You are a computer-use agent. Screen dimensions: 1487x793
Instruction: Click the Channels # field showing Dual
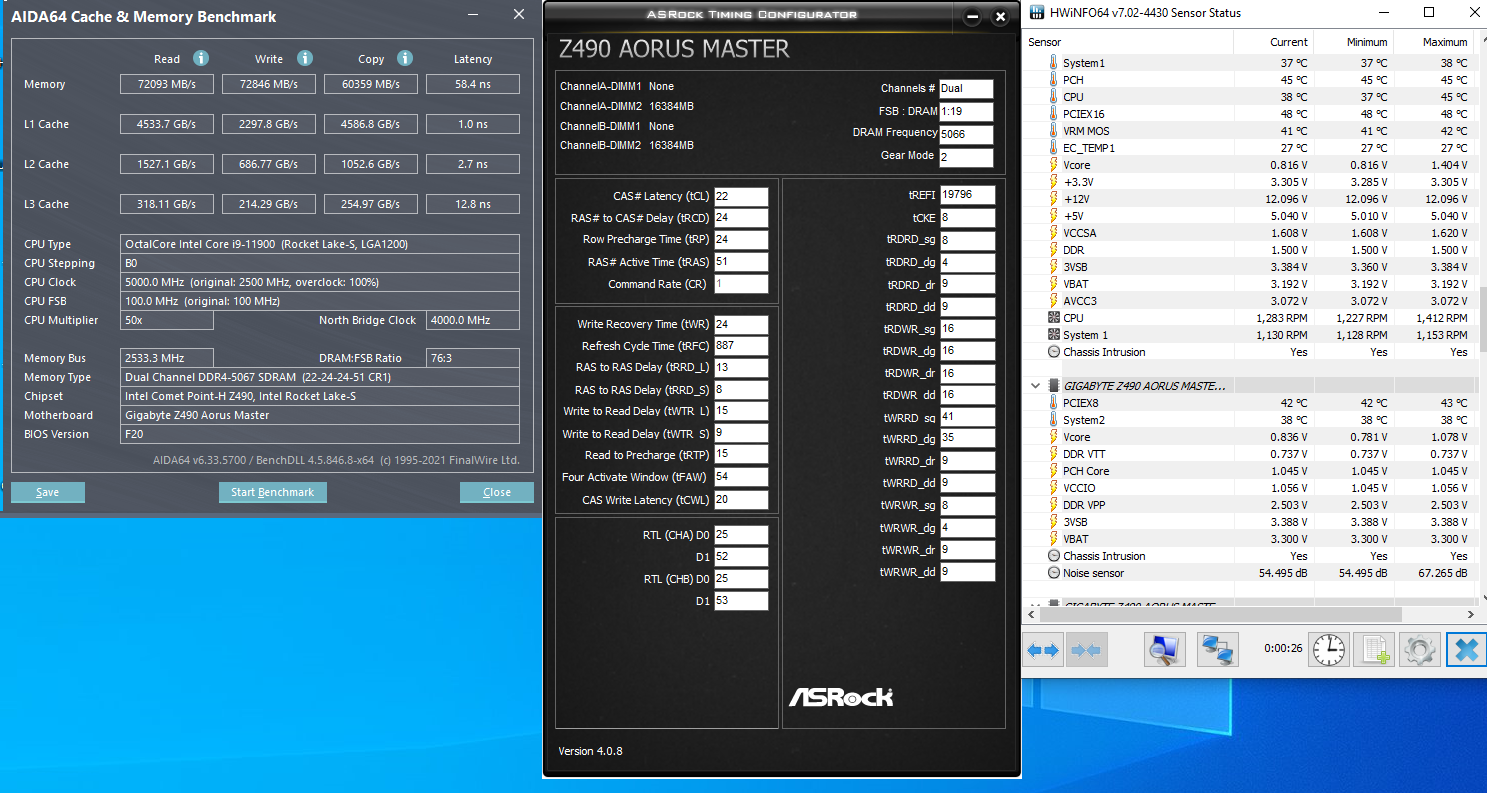pos(966,88)
